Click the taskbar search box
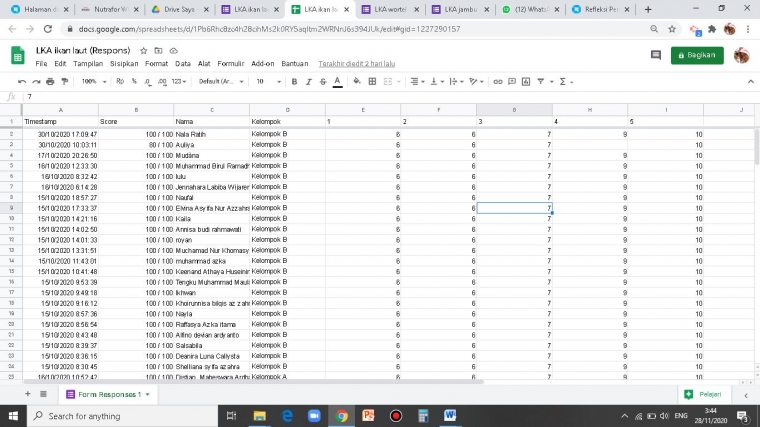 122,416
